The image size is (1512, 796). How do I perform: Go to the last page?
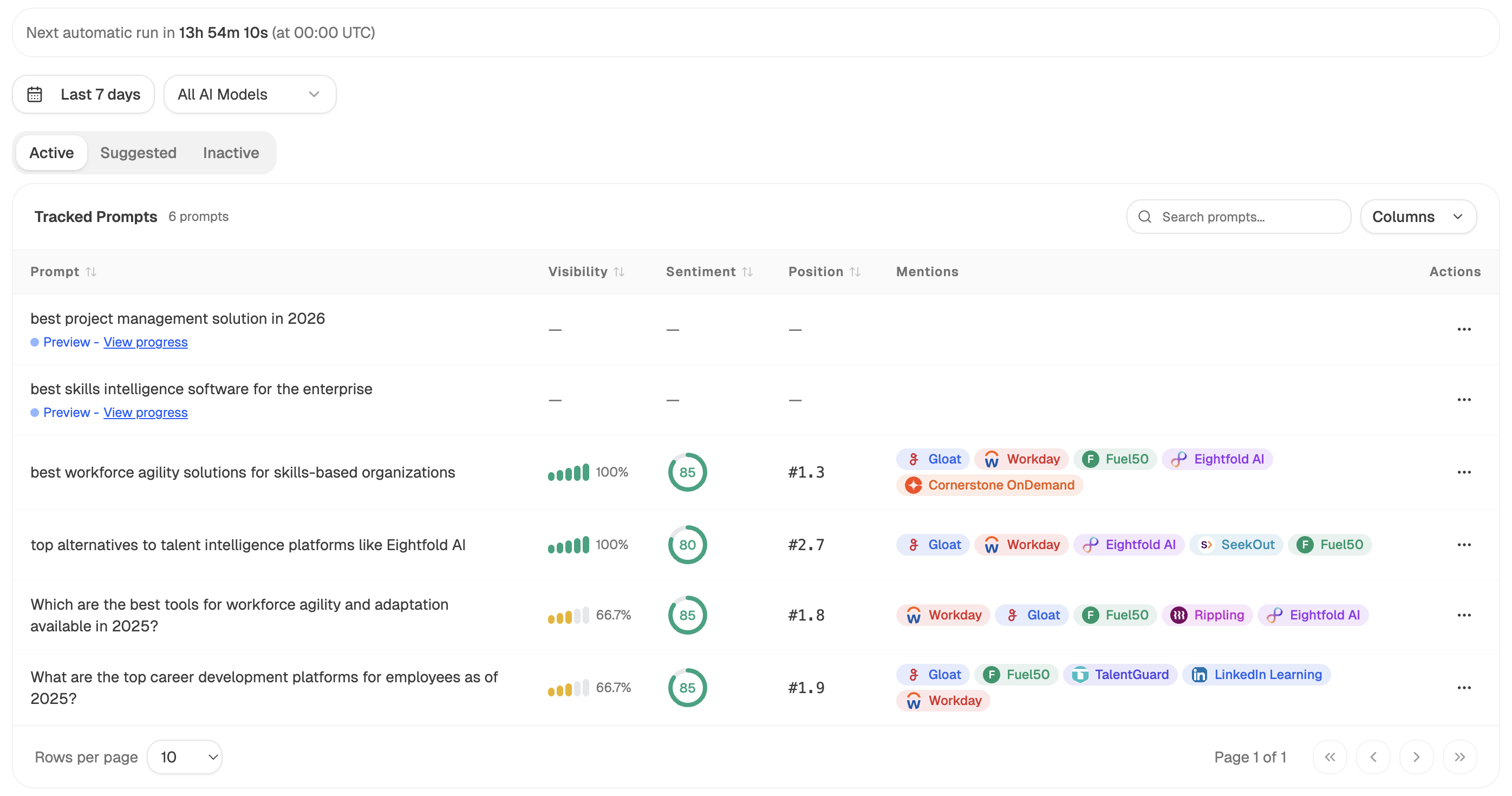[1460, 757]
